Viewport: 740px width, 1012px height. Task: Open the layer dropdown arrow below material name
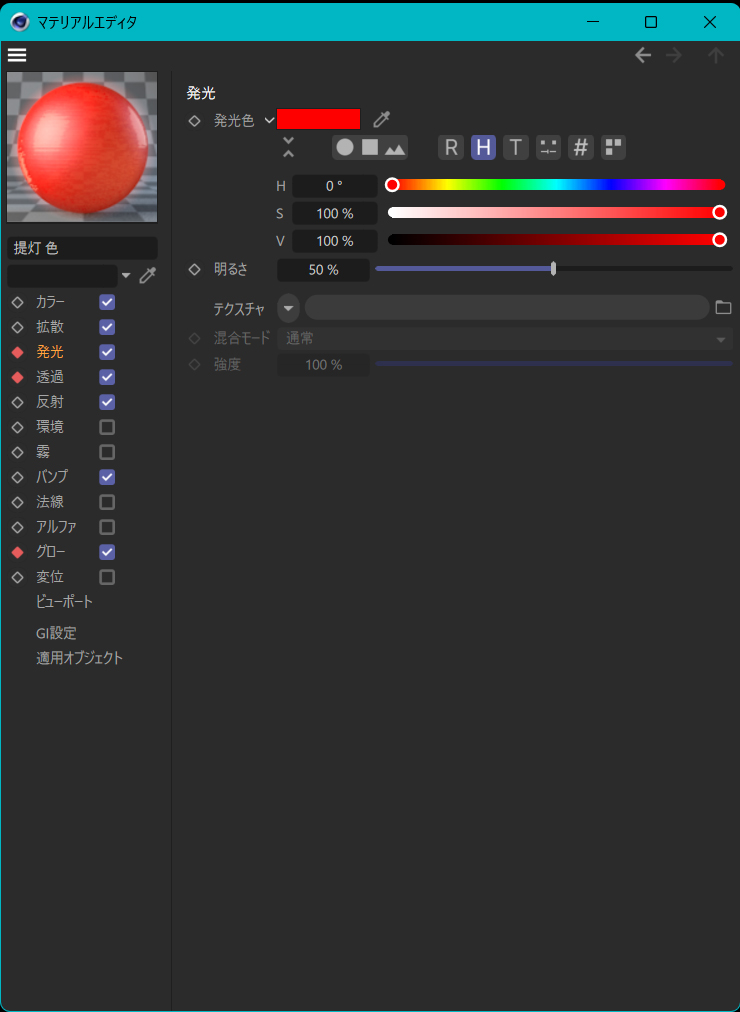(126, 276)
